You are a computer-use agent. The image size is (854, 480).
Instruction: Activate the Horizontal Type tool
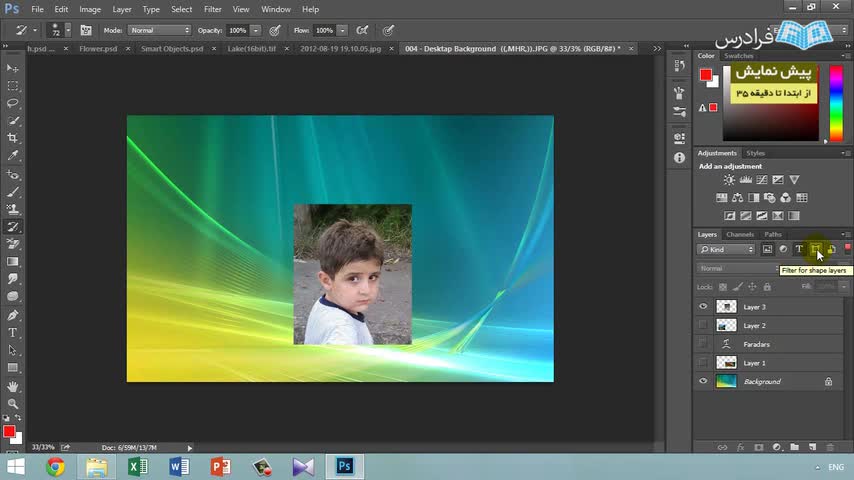tap(13, 332)
